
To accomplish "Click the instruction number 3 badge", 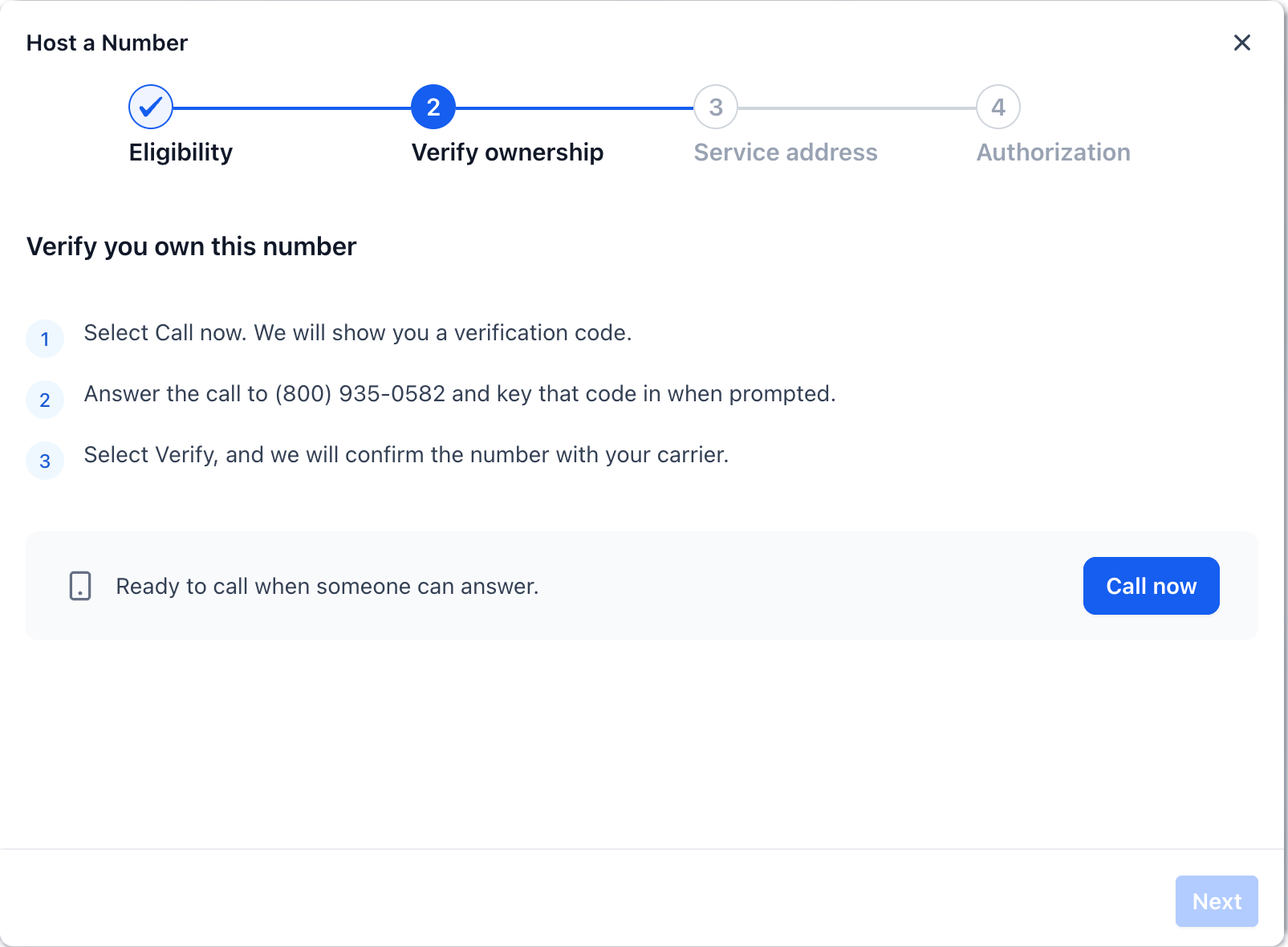I will [x=45, y=461].
